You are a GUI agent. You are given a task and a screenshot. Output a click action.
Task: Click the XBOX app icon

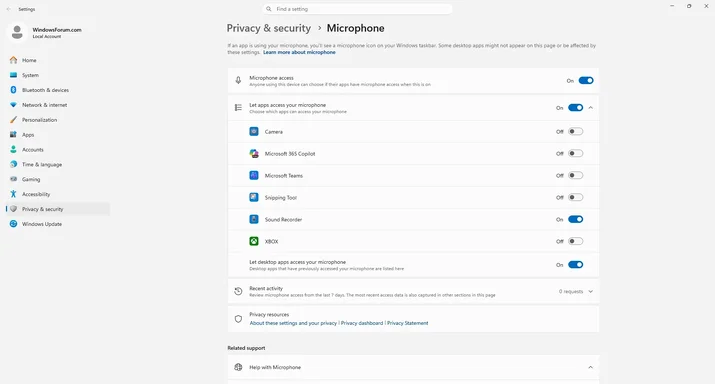tap(254, 241)
